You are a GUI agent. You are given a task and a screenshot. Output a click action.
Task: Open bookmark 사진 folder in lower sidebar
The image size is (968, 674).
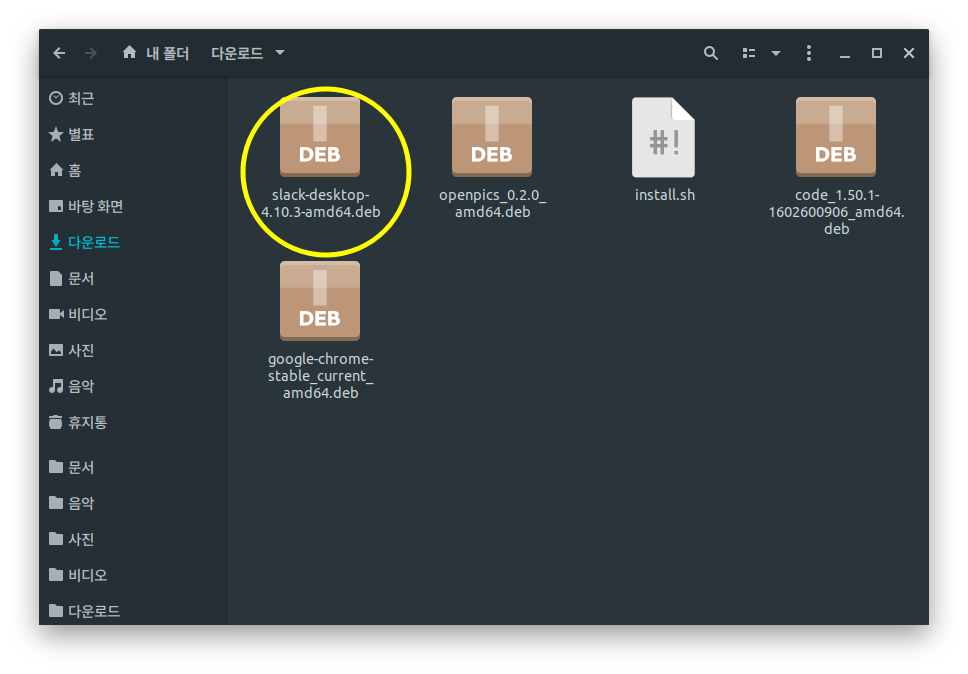81,539
